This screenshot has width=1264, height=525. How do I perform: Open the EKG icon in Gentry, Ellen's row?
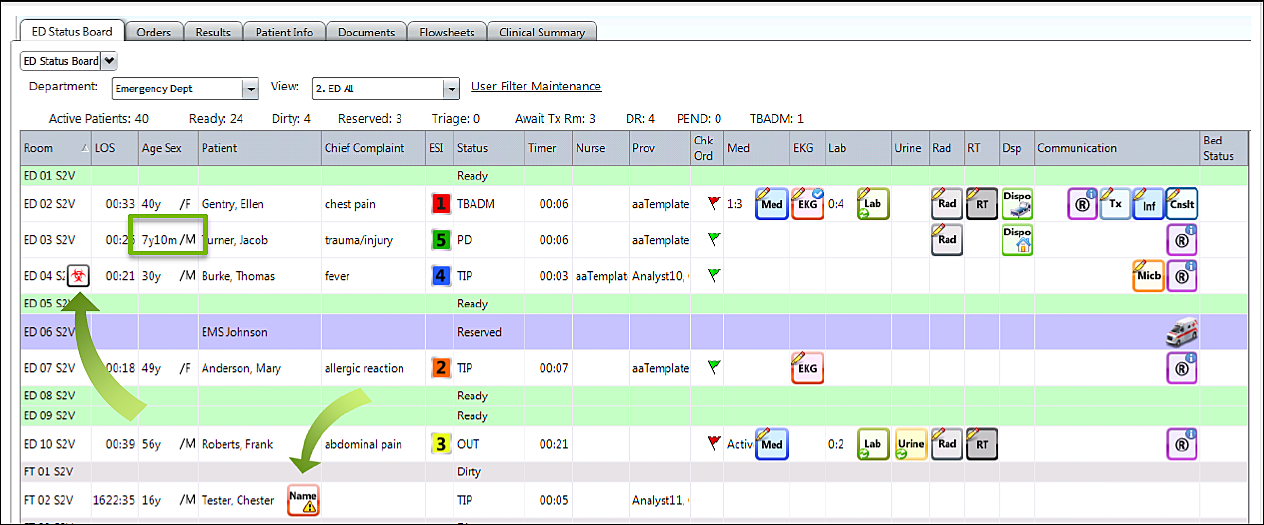tap(807, 204)
